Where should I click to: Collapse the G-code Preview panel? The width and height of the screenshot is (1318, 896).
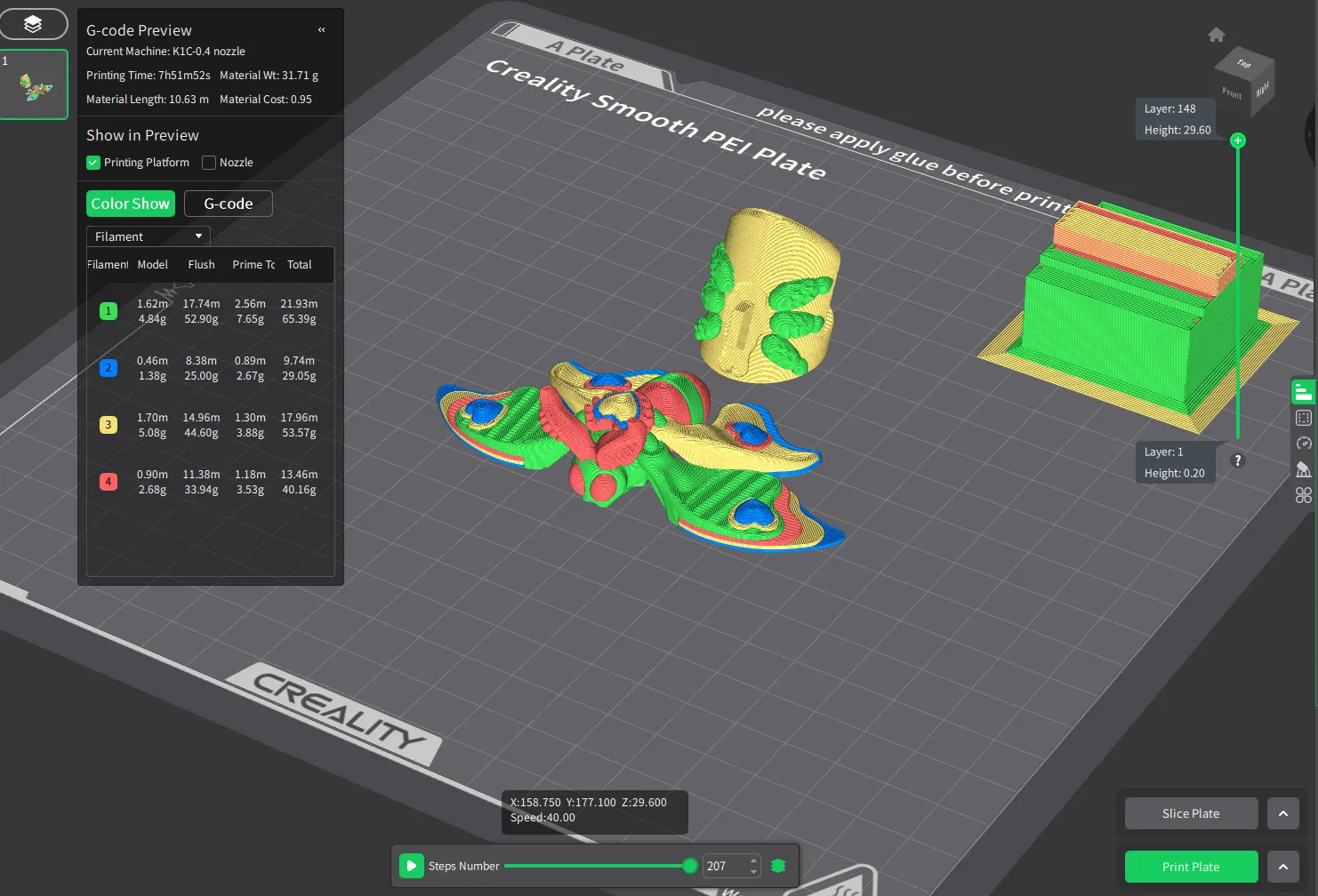coord(322,29)
